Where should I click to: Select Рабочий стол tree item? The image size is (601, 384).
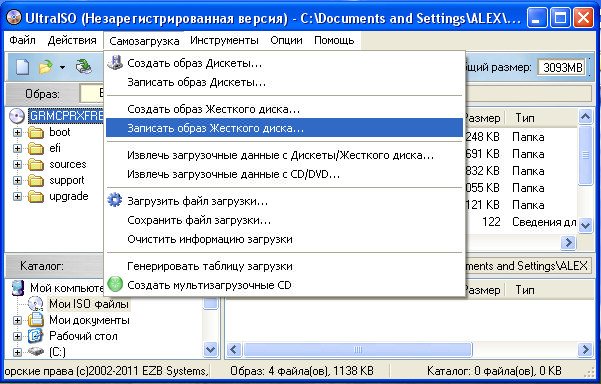tap(83, 336)
